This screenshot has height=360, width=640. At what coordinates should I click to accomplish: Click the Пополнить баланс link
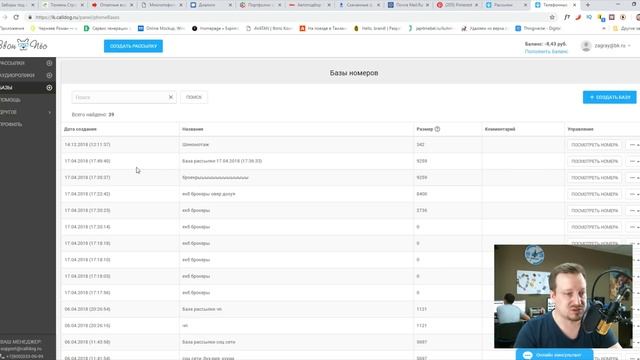click(x=546, y=51)
